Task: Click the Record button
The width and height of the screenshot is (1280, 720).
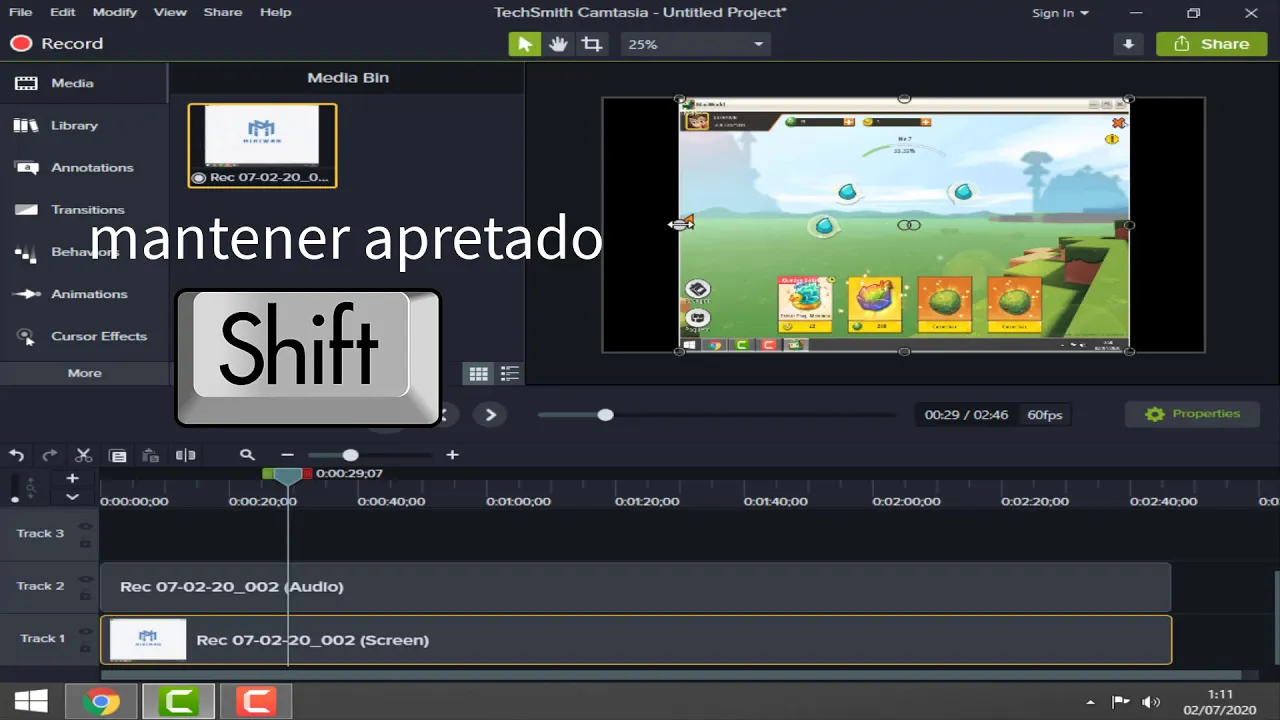Action: click(x=57, y=44)
